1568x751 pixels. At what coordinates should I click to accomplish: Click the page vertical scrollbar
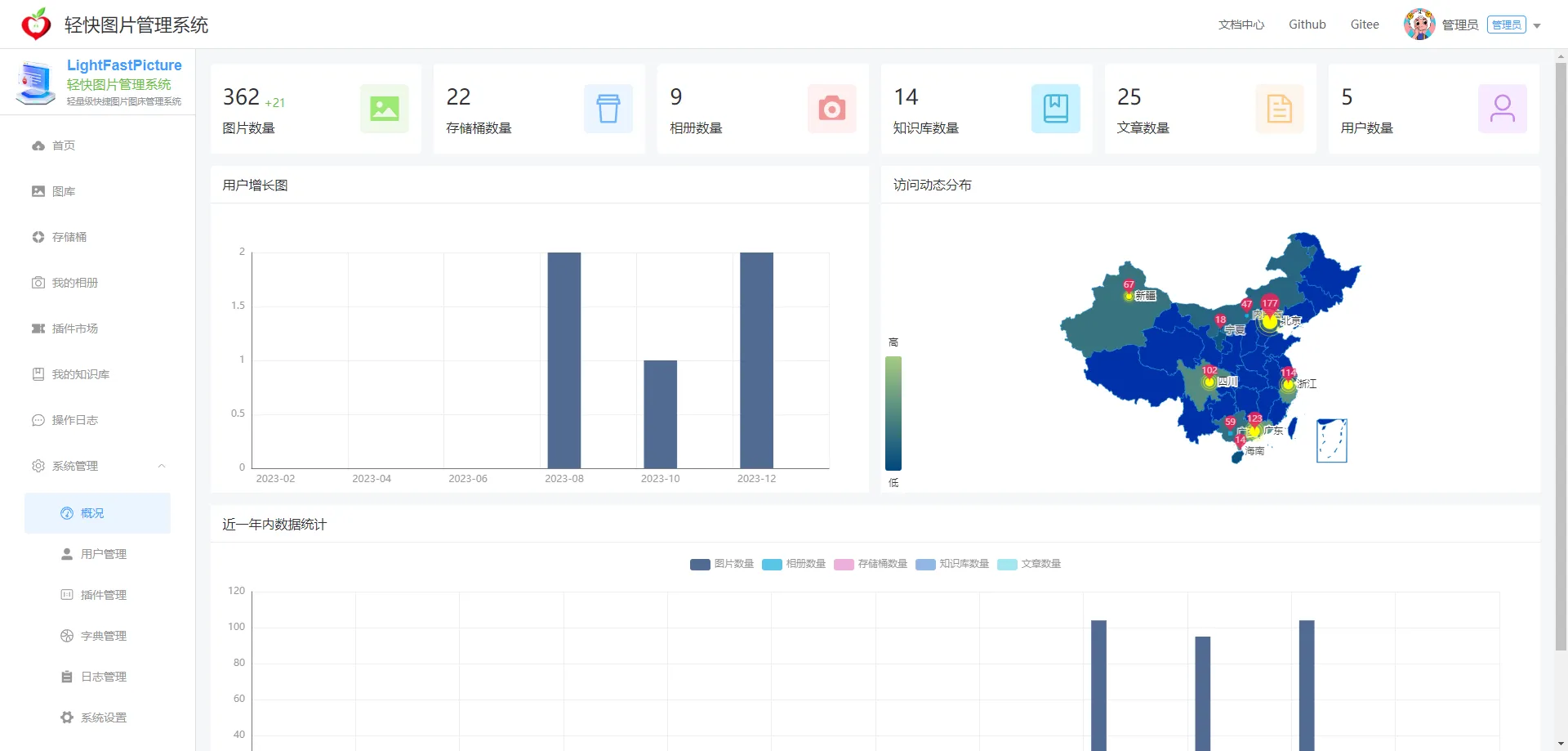[x=1561, y=355]
